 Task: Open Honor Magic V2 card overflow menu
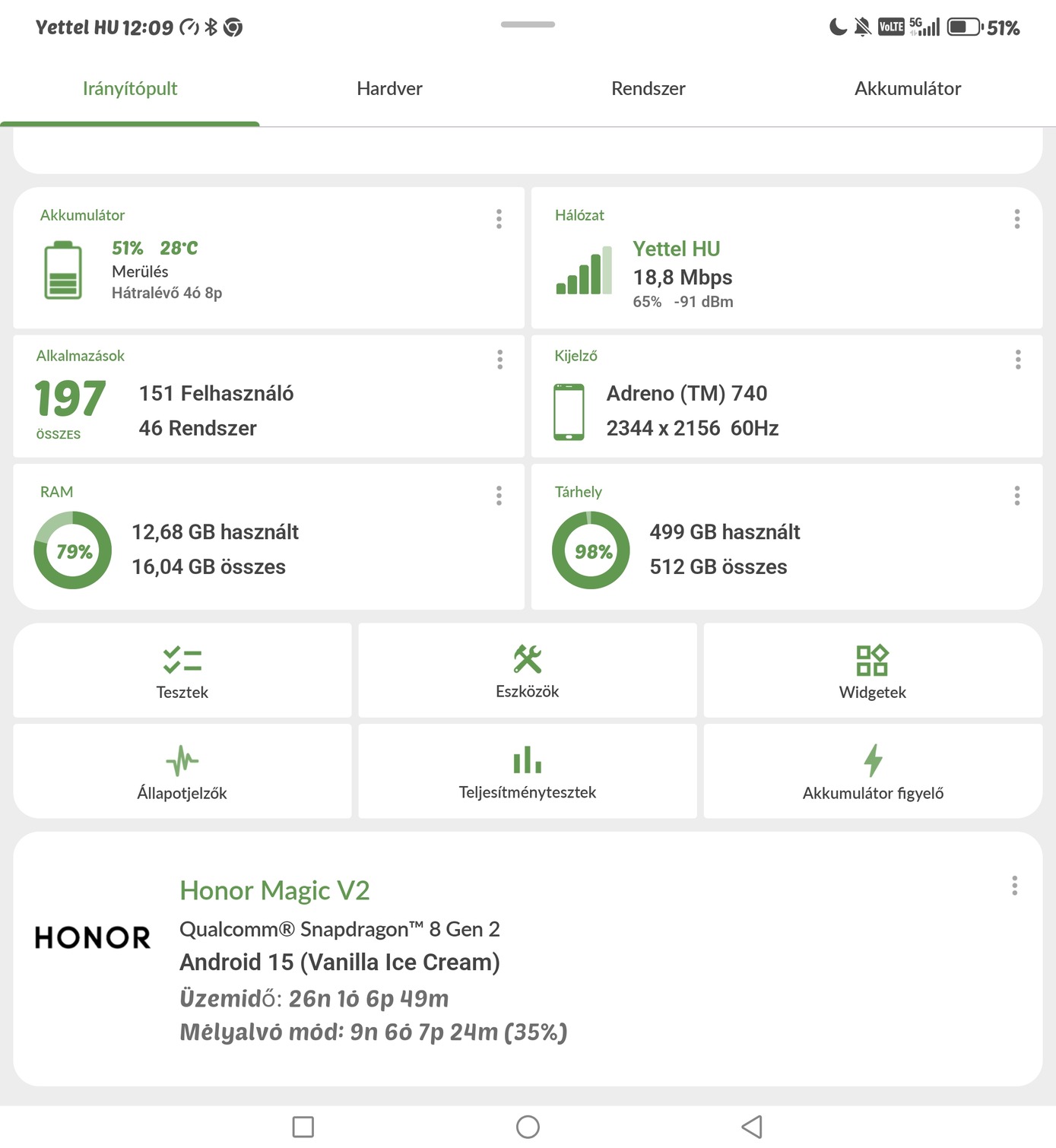point(1015,886)
